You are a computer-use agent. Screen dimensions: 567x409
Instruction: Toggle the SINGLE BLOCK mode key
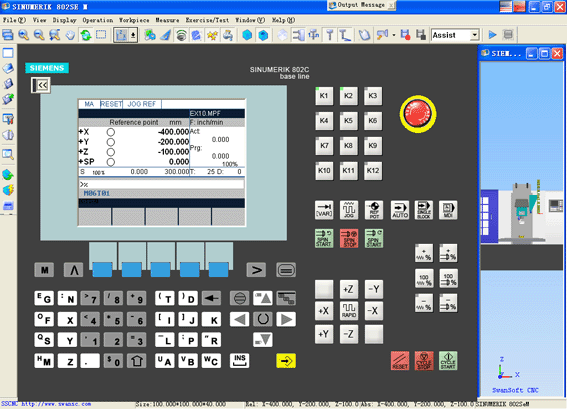coord(423,210)
